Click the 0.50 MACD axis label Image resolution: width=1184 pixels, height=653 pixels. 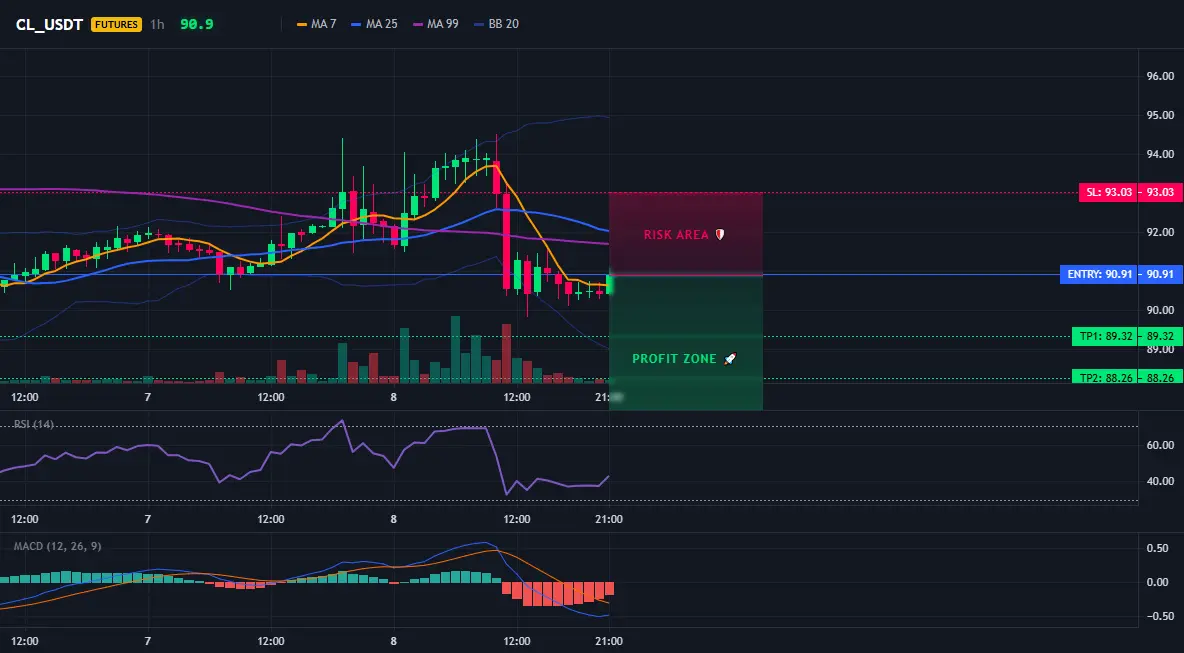tap(1159, 548)
